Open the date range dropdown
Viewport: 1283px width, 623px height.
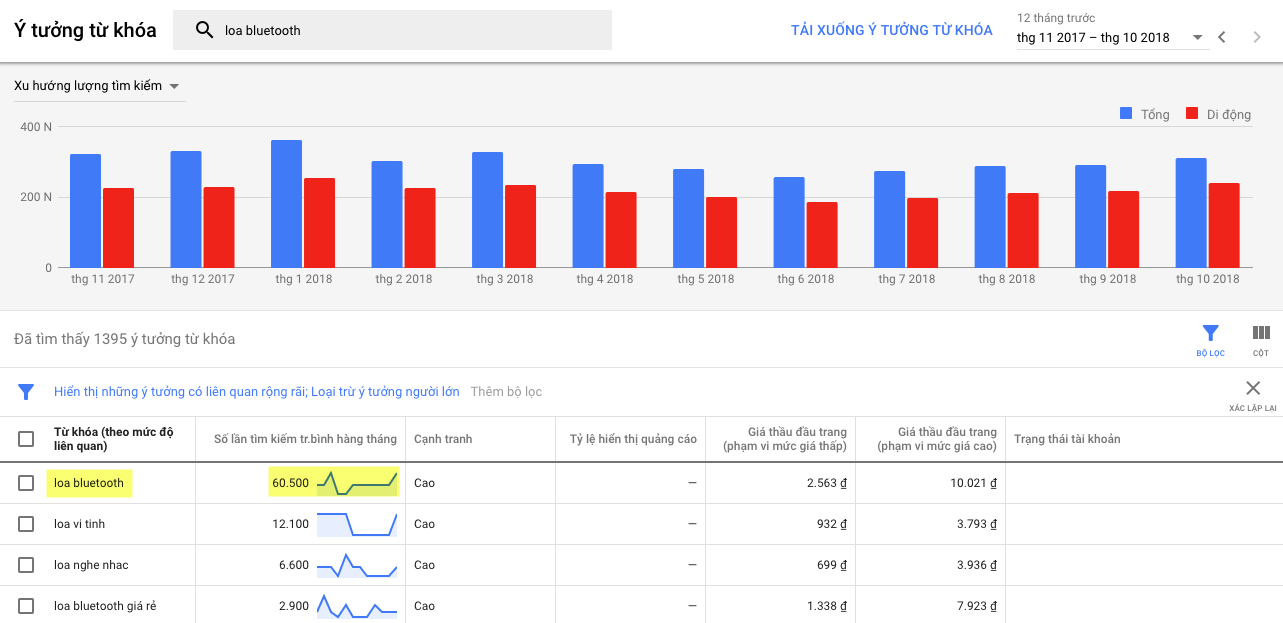(x=1110, y=38)
